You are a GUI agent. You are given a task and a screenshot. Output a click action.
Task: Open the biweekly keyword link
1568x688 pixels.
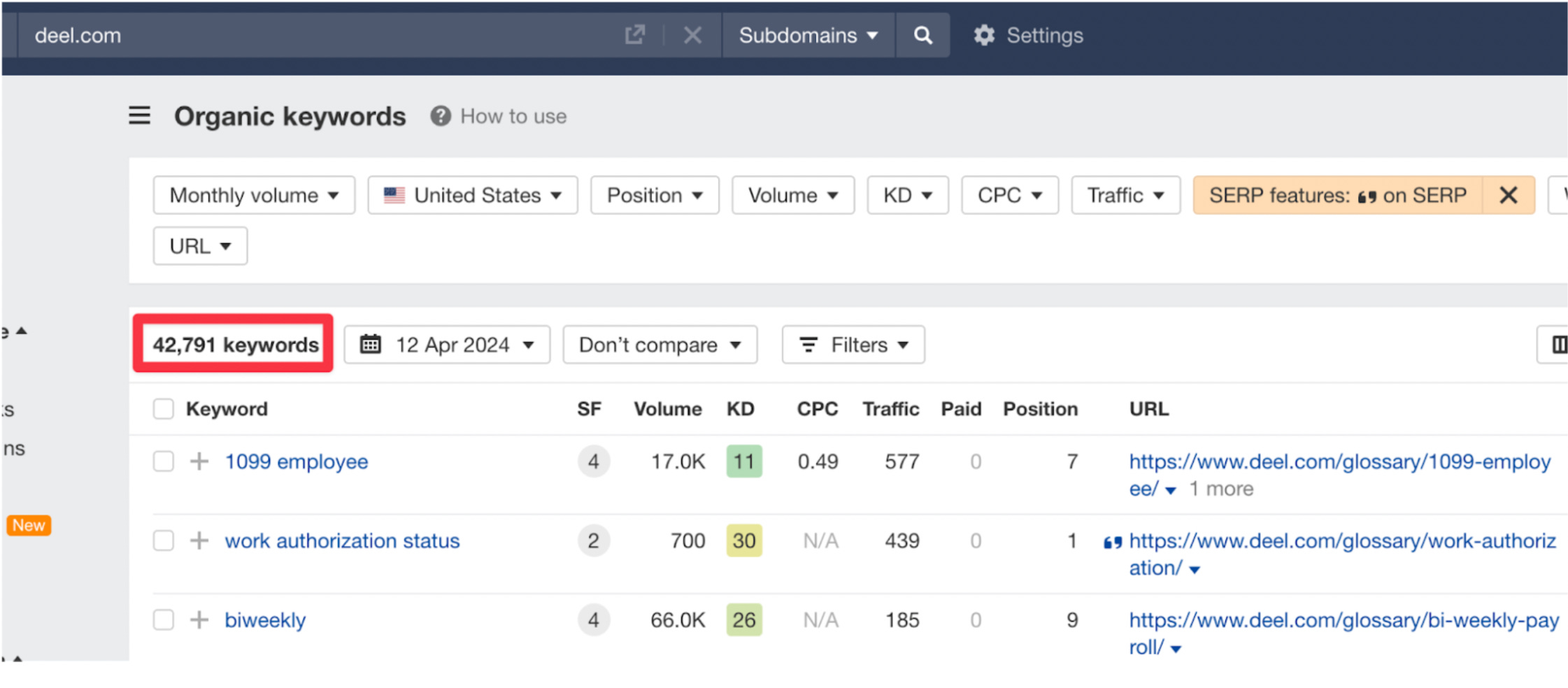tap(265, 620)
